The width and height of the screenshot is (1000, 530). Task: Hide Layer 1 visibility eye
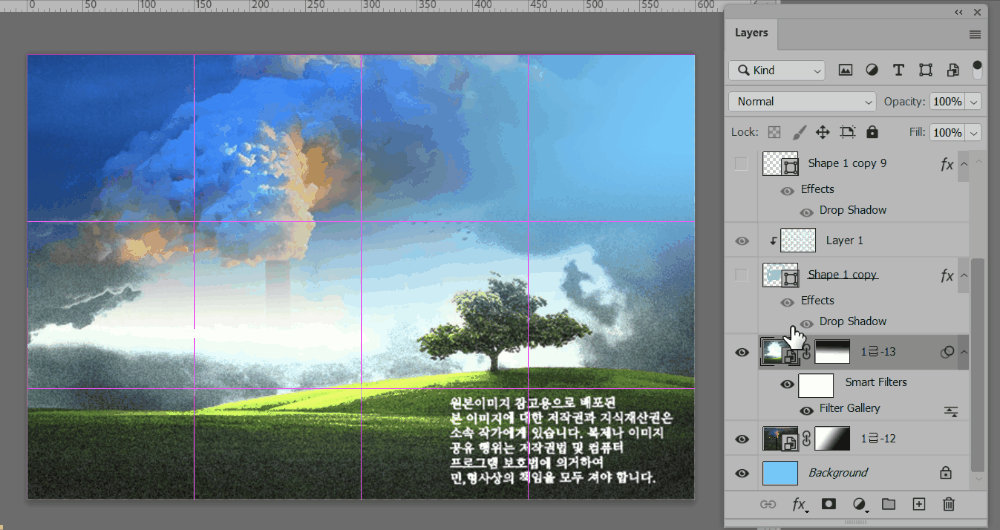(742, 241)
